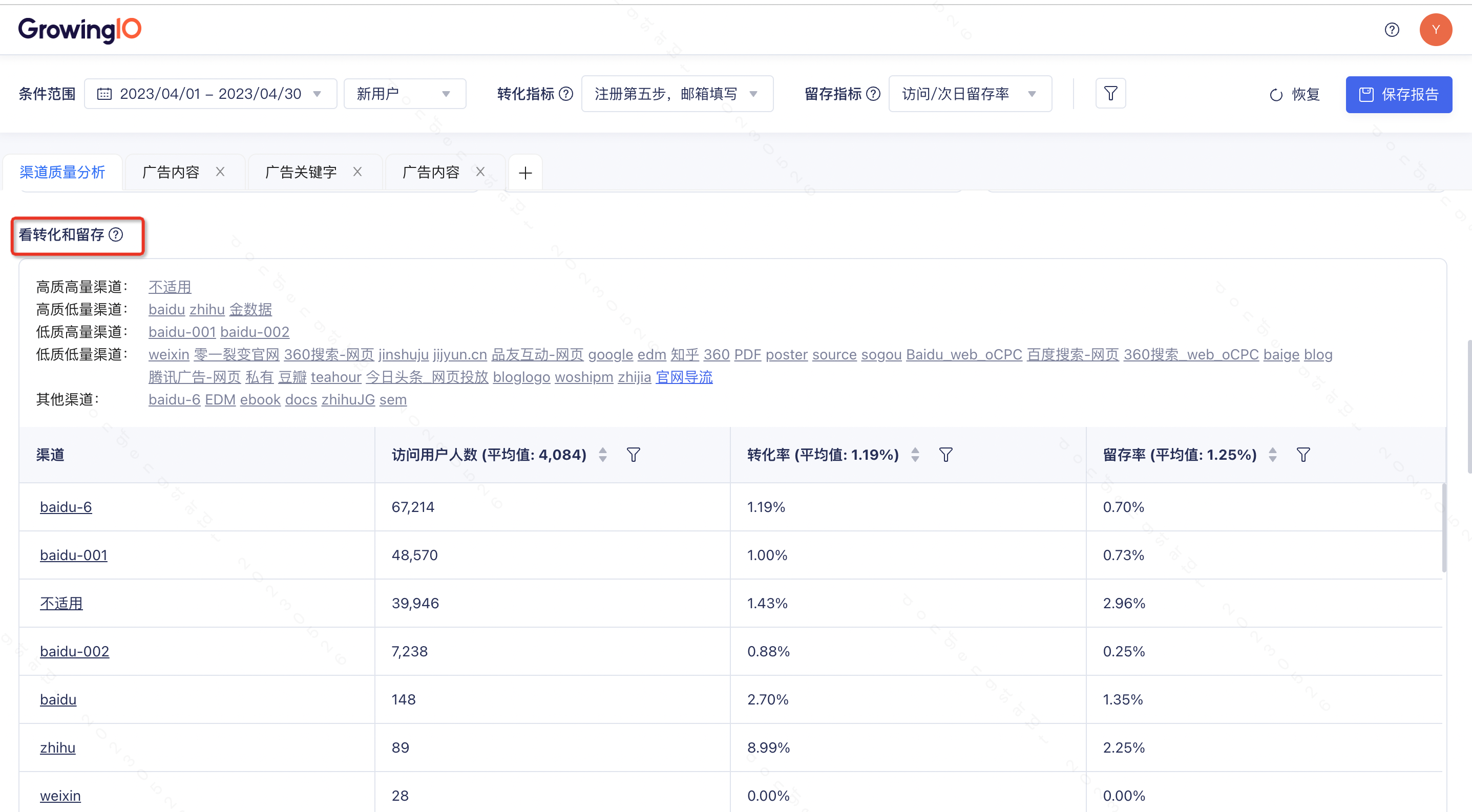Open baidu-001 link in table row
Image resolution: width=1472 pixels, height=812 pixels.
coord(74,555)
